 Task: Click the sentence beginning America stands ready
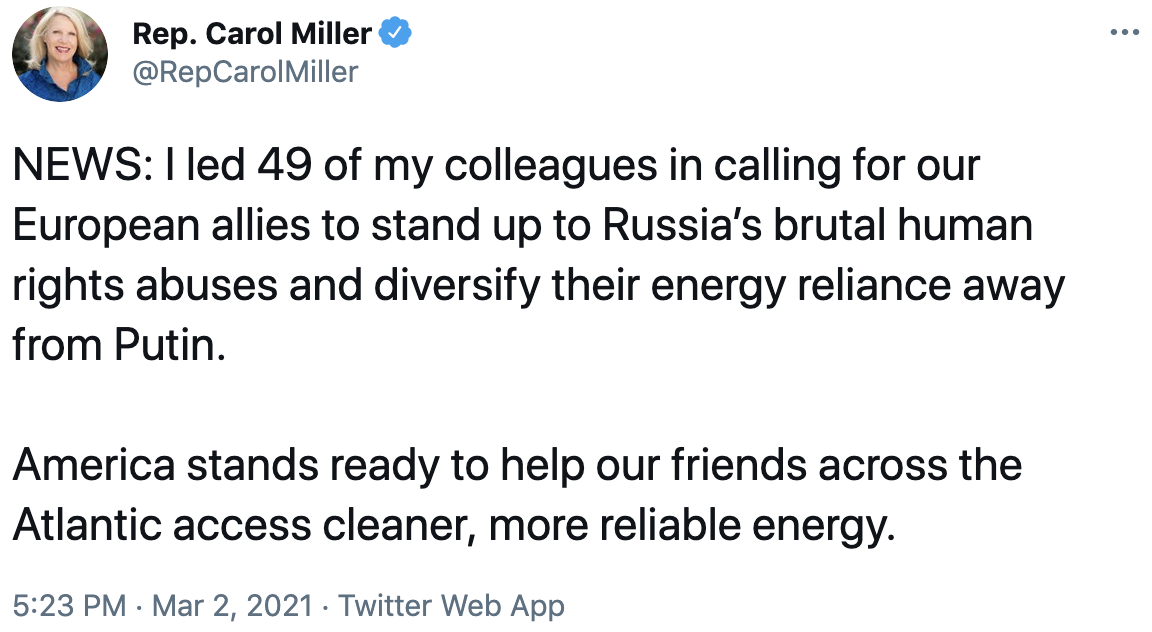coord(517,465)
